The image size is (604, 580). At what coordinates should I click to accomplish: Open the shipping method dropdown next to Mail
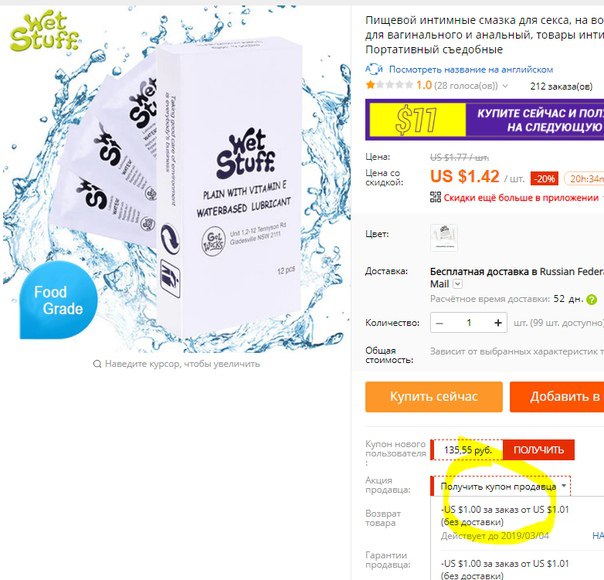457,284
